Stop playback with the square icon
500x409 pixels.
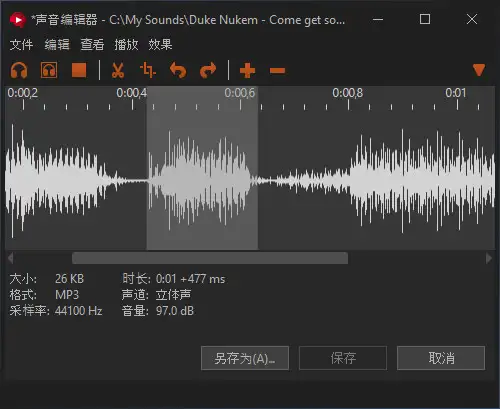pyautogui.click(x=79, y=70)
